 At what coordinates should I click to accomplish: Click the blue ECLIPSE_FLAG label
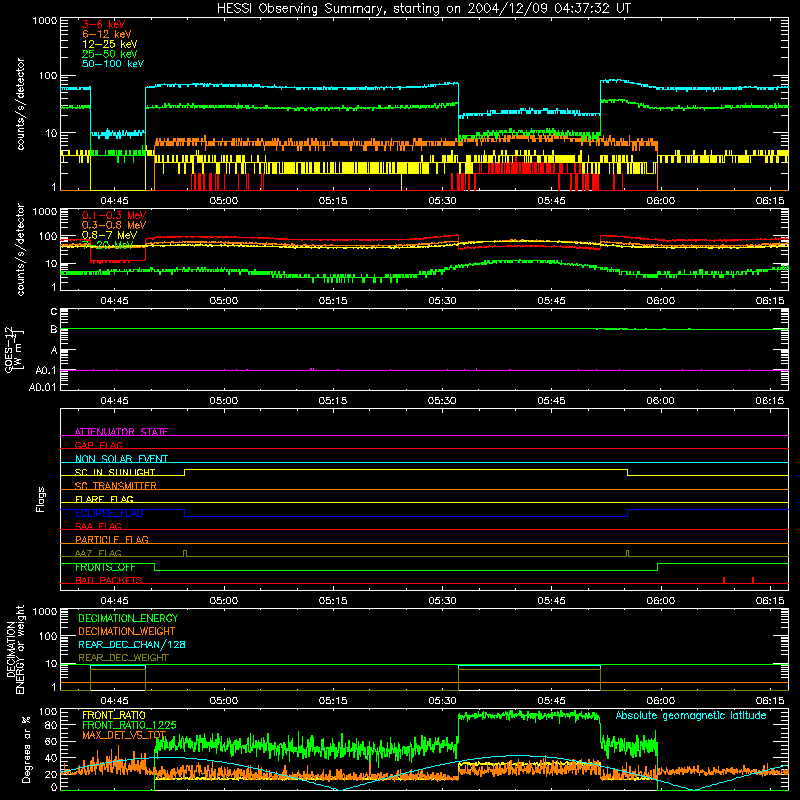tap(109, 513)
